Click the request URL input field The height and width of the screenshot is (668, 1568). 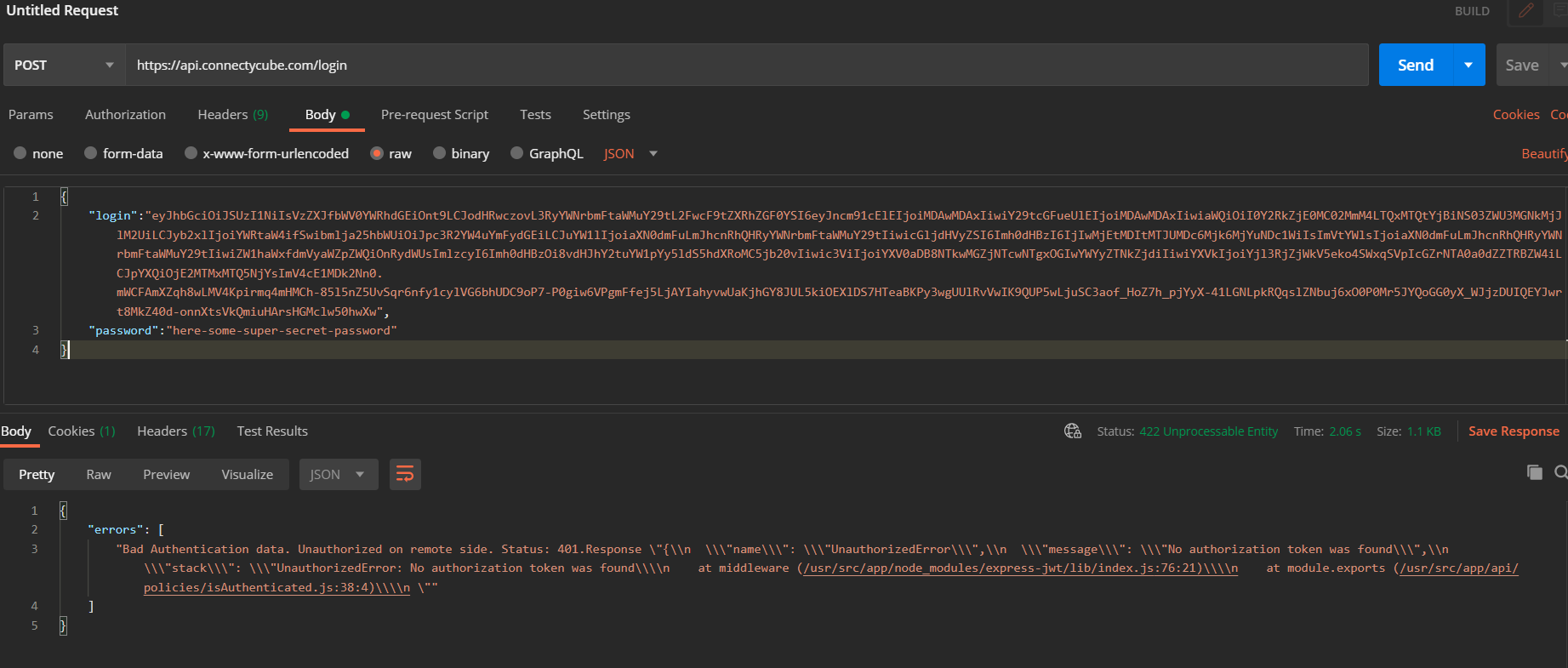(747, 65)
